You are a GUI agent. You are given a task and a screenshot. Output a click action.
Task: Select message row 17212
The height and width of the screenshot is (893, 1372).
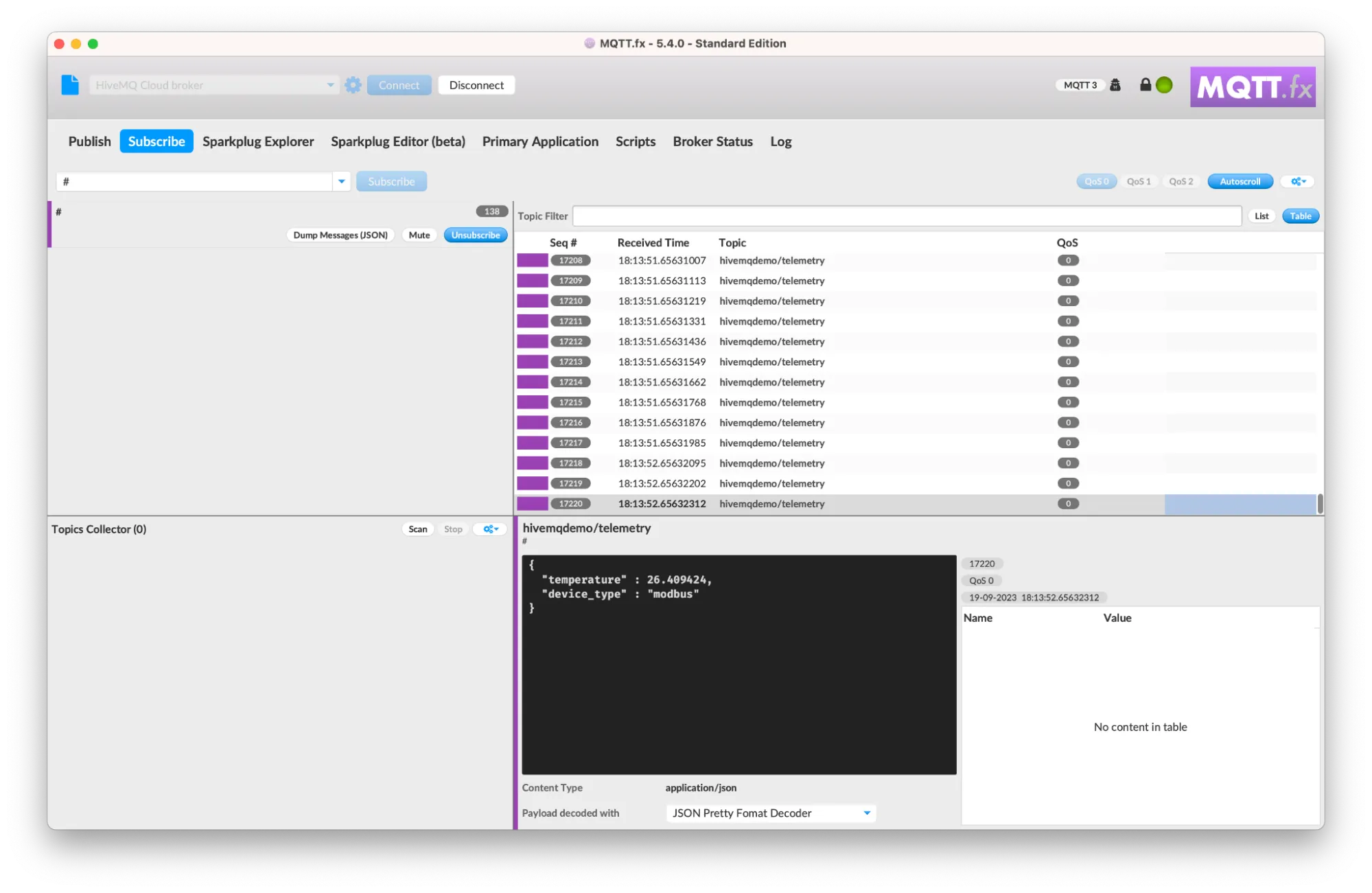click(916, 341)
